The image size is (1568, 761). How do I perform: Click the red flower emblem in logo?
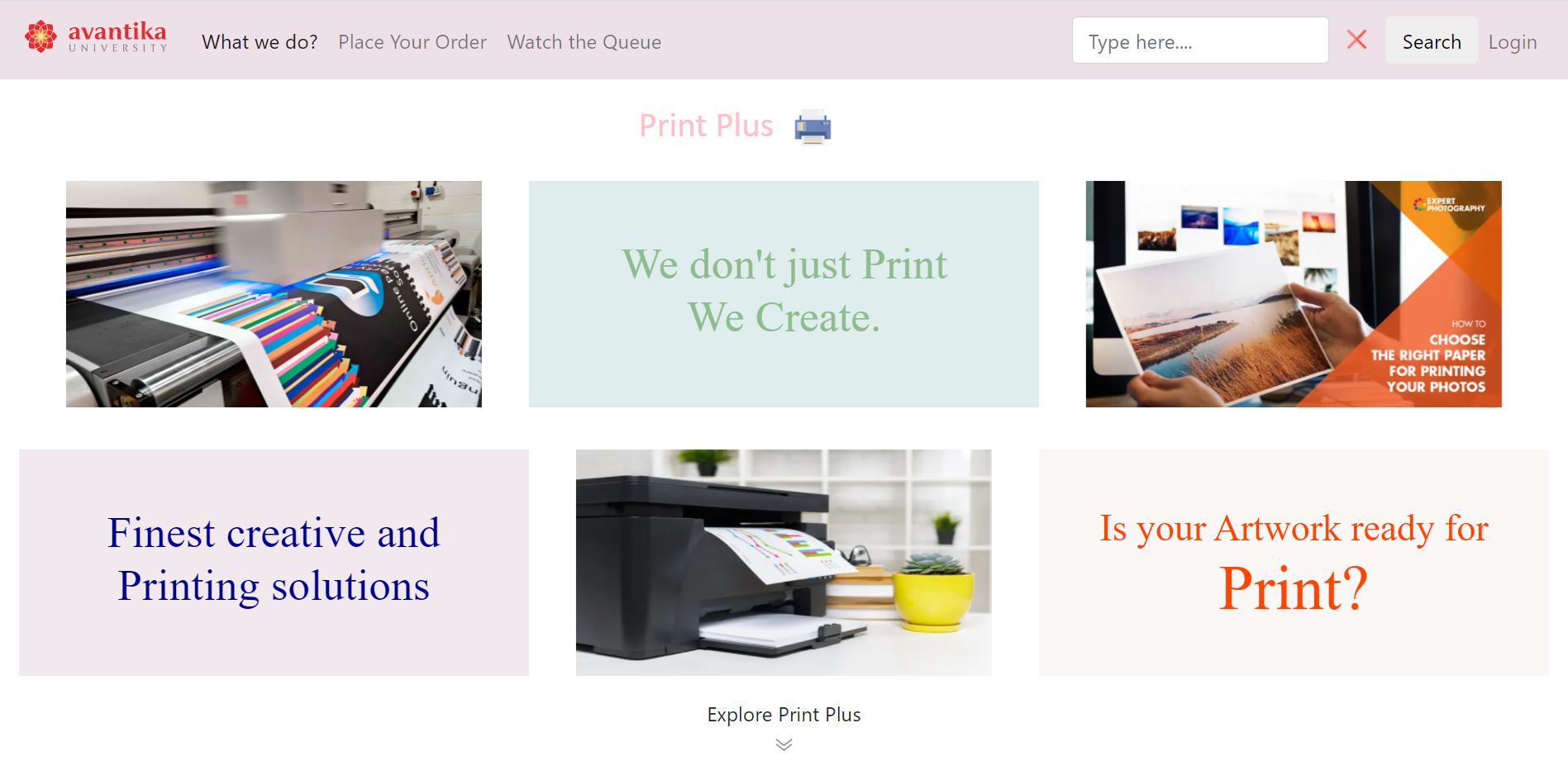(41, 36)
